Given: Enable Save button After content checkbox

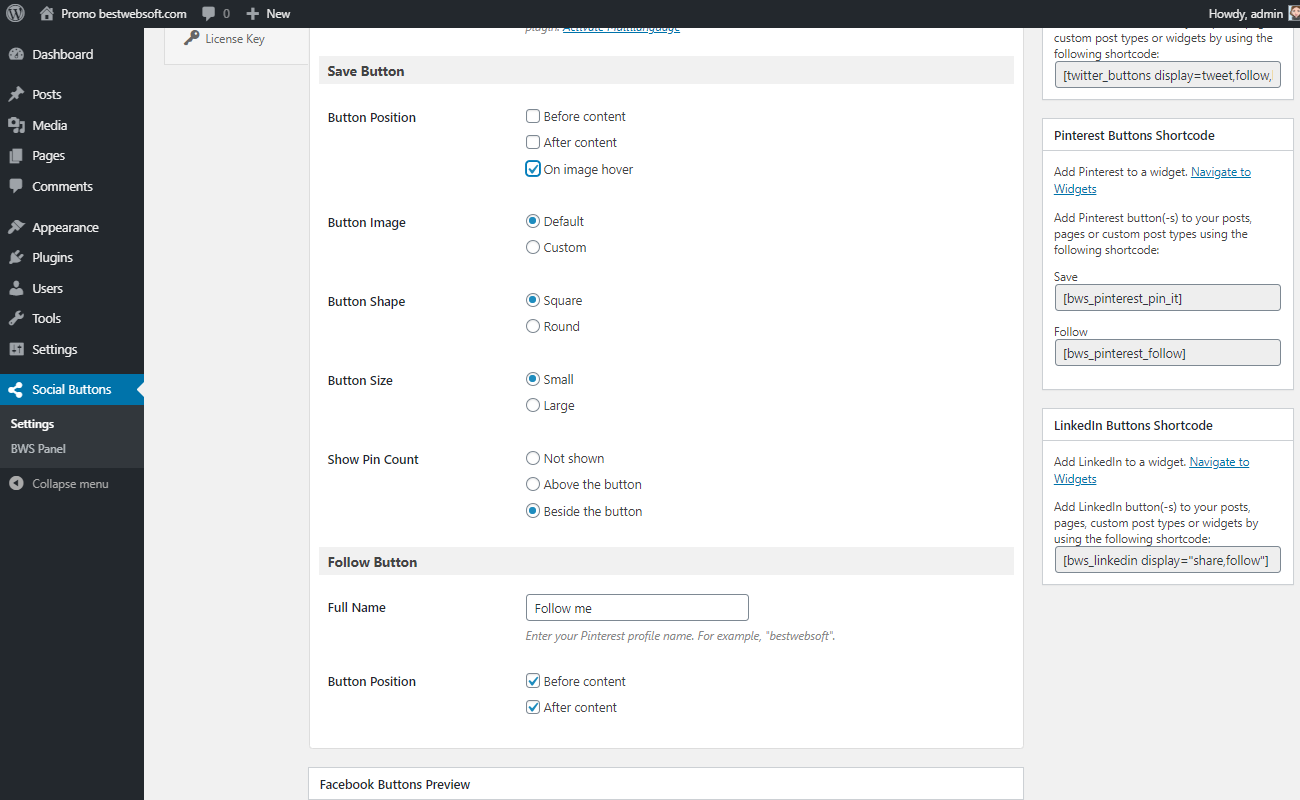Looking at the screenshot, I should 533,142.
